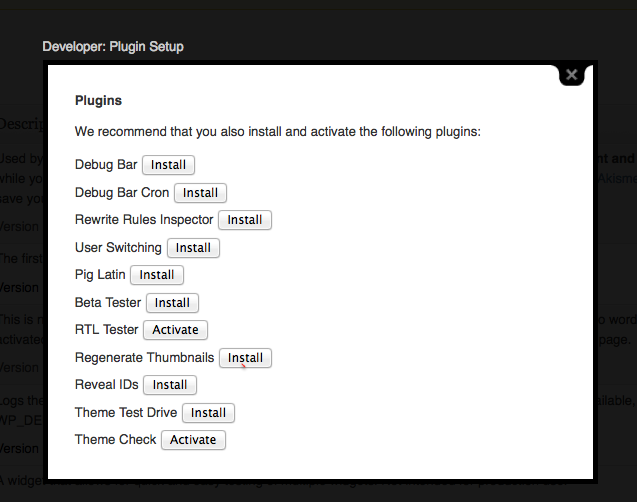Install the Debug Bar Cron plugin
Image resolution: width=637 pixels, height=502 pixels.
(200, 192)
